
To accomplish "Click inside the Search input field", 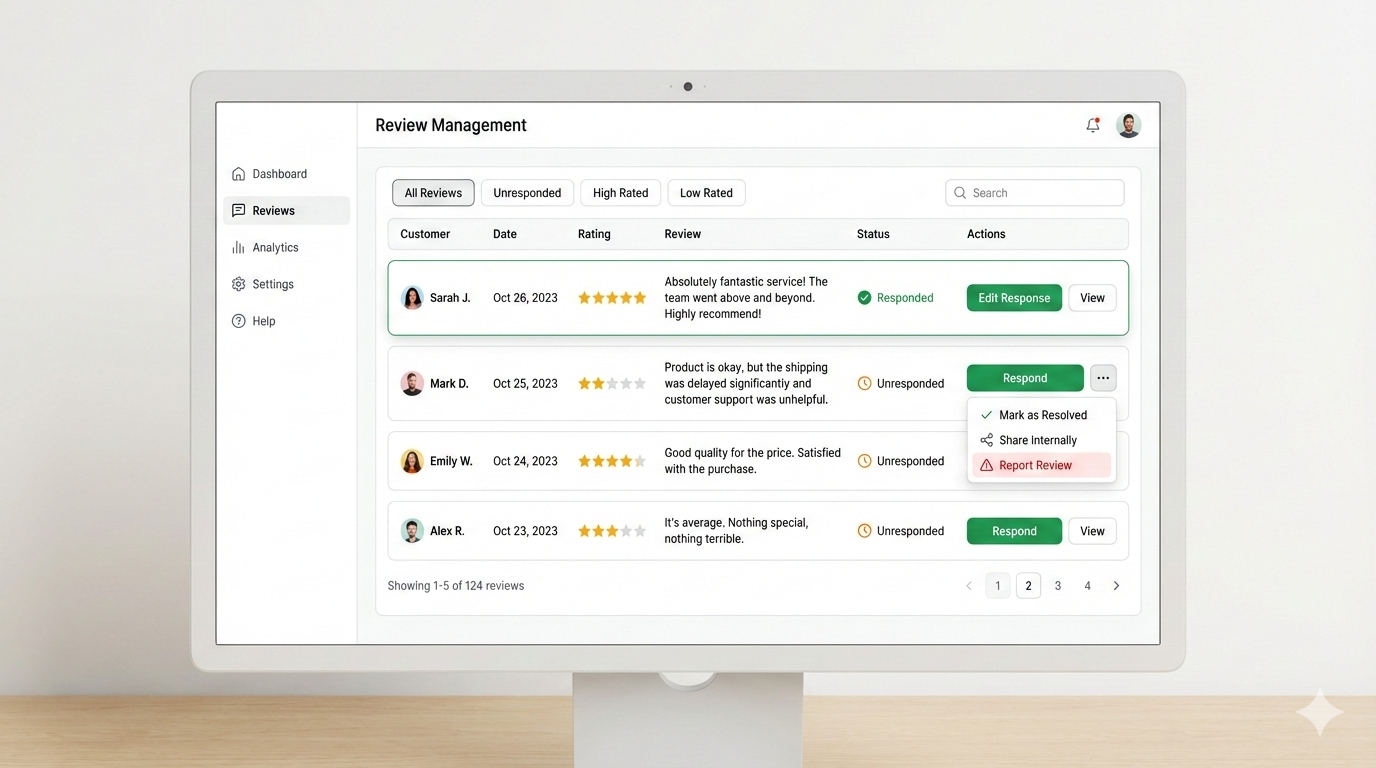I will click(x=1035, y=192).
